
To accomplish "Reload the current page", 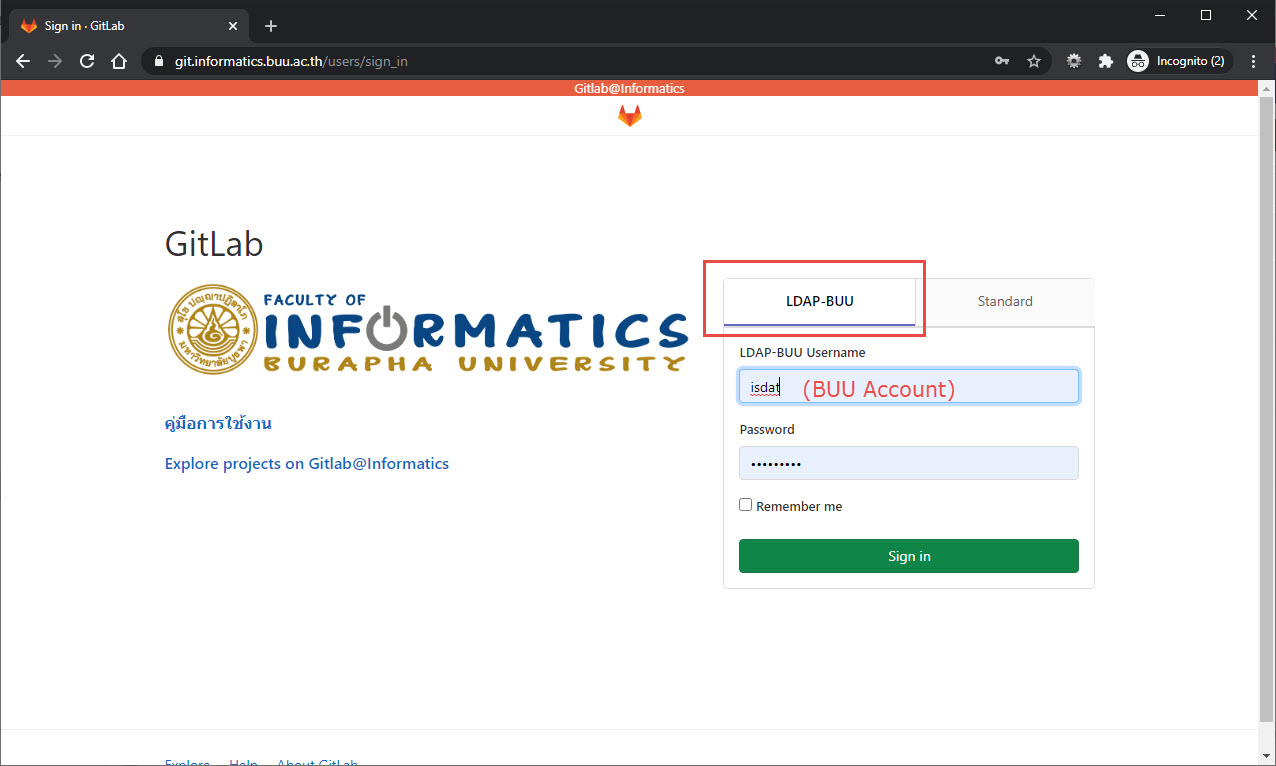I will (87, 61).
